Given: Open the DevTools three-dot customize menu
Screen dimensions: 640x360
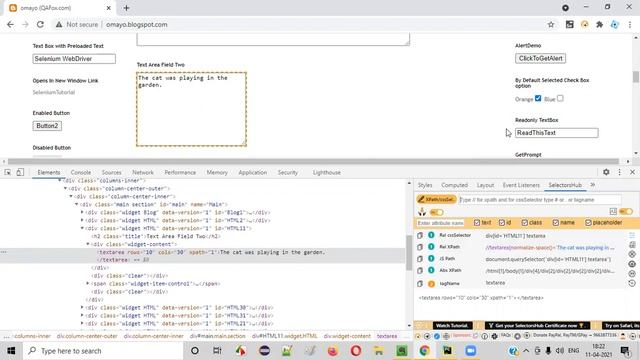Looking at the screenshot, I should (x=620, y=172).
